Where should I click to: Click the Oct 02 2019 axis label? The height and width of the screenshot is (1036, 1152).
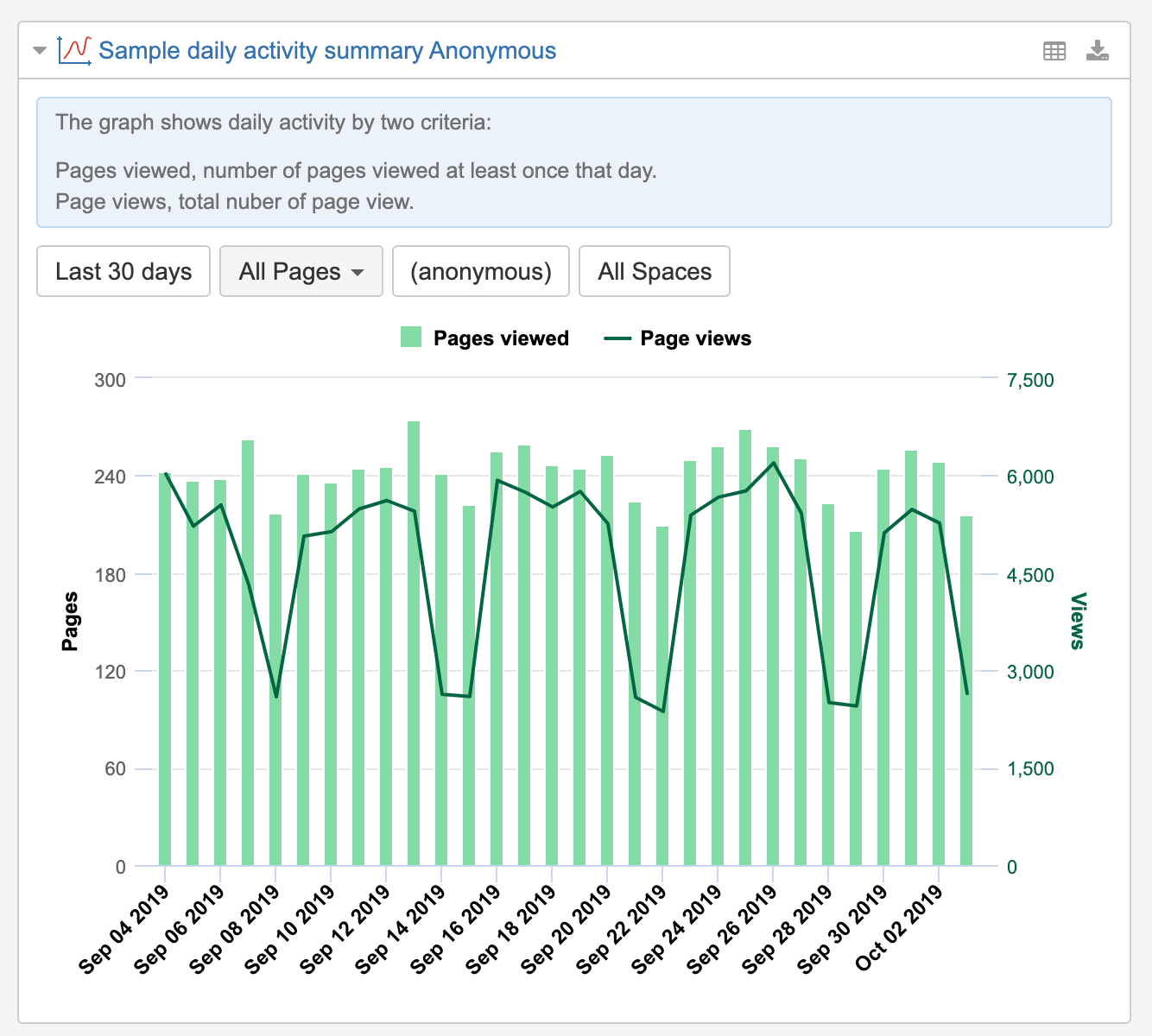898,930
